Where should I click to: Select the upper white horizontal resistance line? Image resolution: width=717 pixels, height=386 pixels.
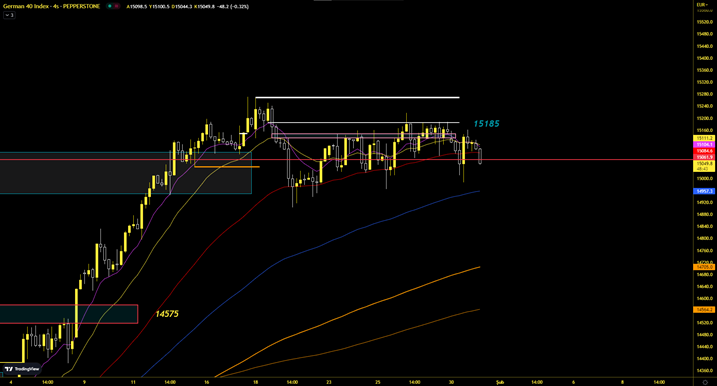pos(357,97)
